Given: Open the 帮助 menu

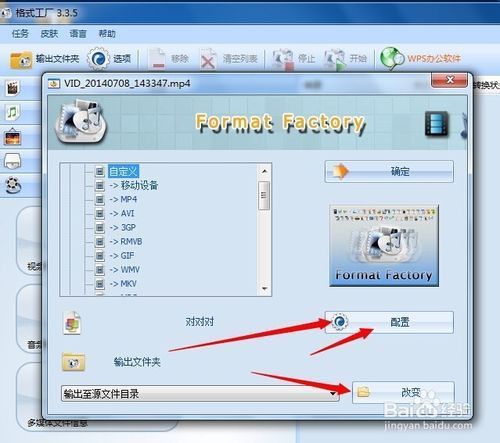Looking at the screenshot, I should coord(107,33).
